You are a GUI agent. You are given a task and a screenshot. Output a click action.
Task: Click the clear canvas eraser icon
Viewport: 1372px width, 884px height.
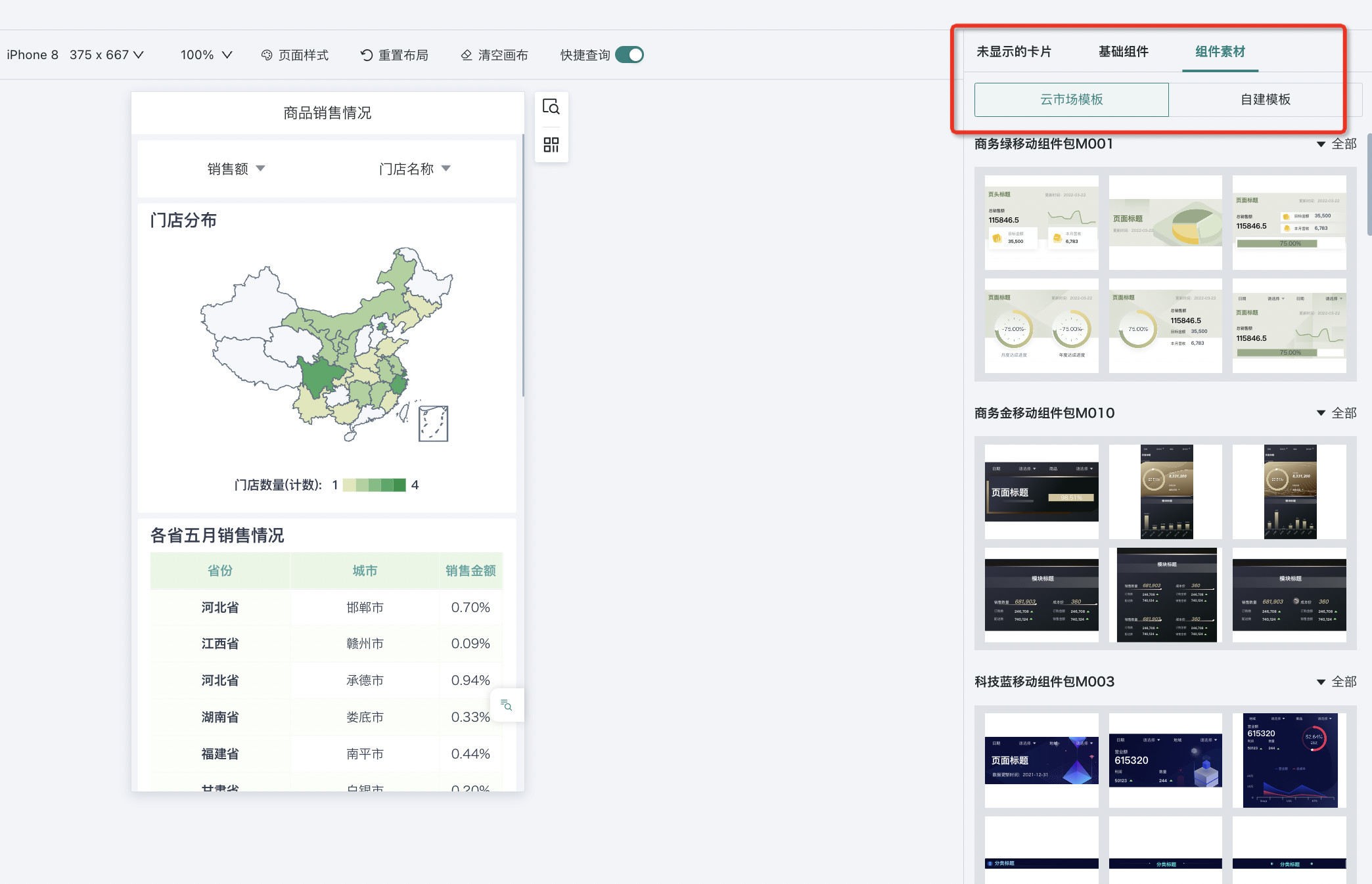[467, 55]
